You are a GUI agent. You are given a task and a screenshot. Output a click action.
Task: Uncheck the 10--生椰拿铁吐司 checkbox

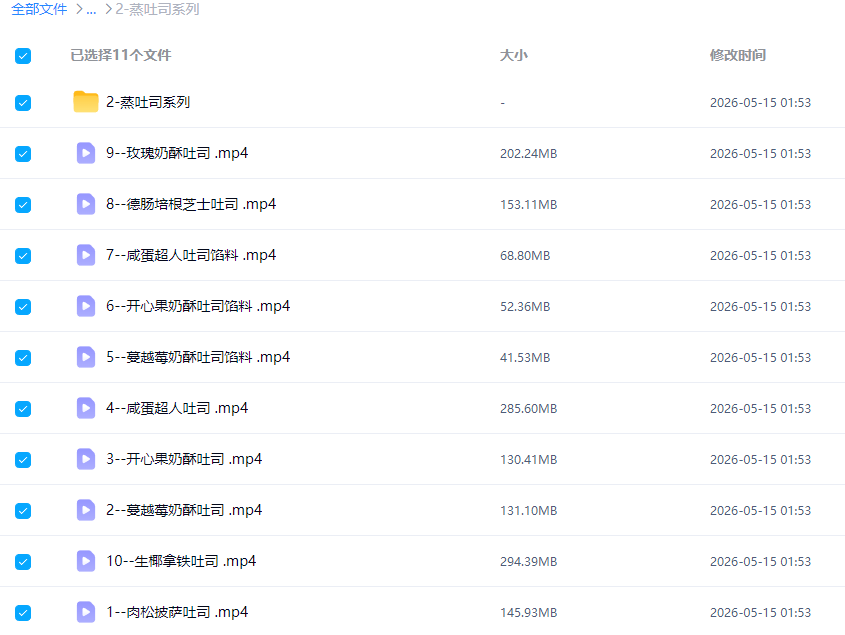(23, 562)
